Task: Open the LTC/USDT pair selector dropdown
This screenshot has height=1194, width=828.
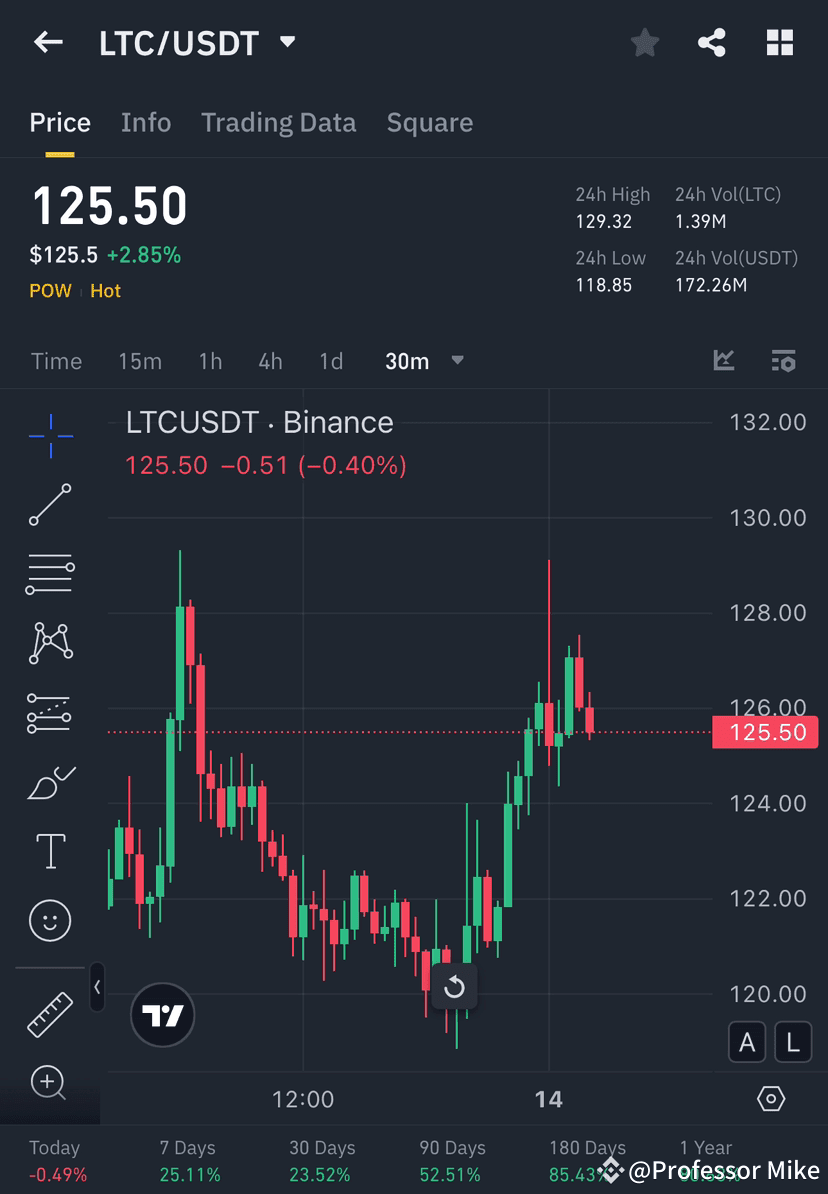Action: [x=197, y=42]
